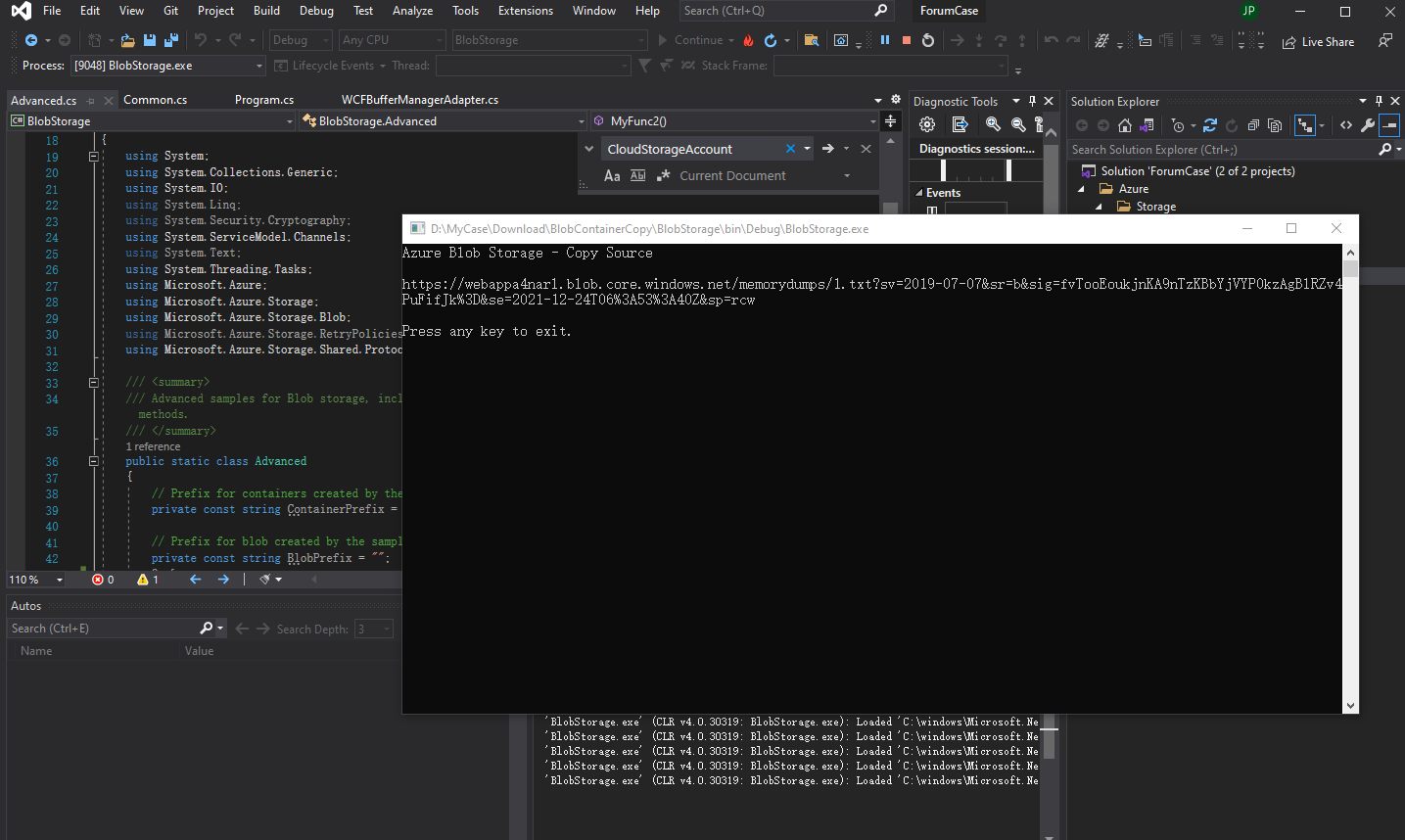Viewport: 1405px width, 840px height.
Task: Open the BlobStorage startup project dropdown
Action: click(x=549, y=40)
